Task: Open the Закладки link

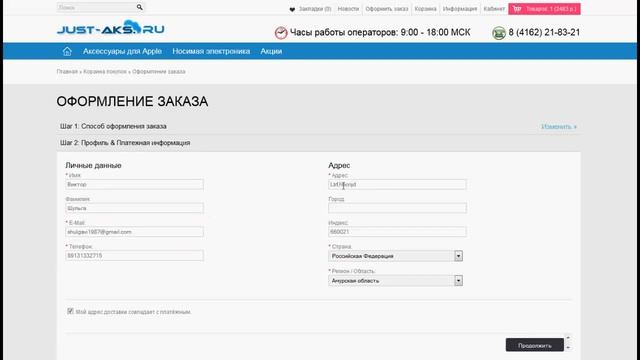Action: 315,9
